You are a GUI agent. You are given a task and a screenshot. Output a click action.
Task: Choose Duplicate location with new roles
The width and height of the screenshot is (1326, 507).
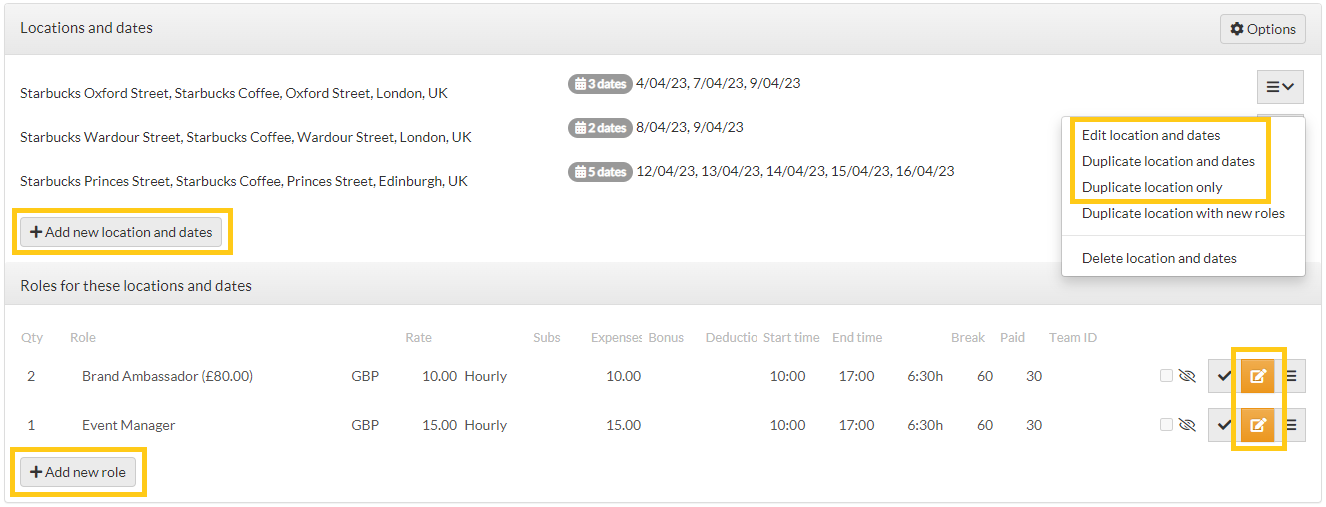pos(1183,213)
